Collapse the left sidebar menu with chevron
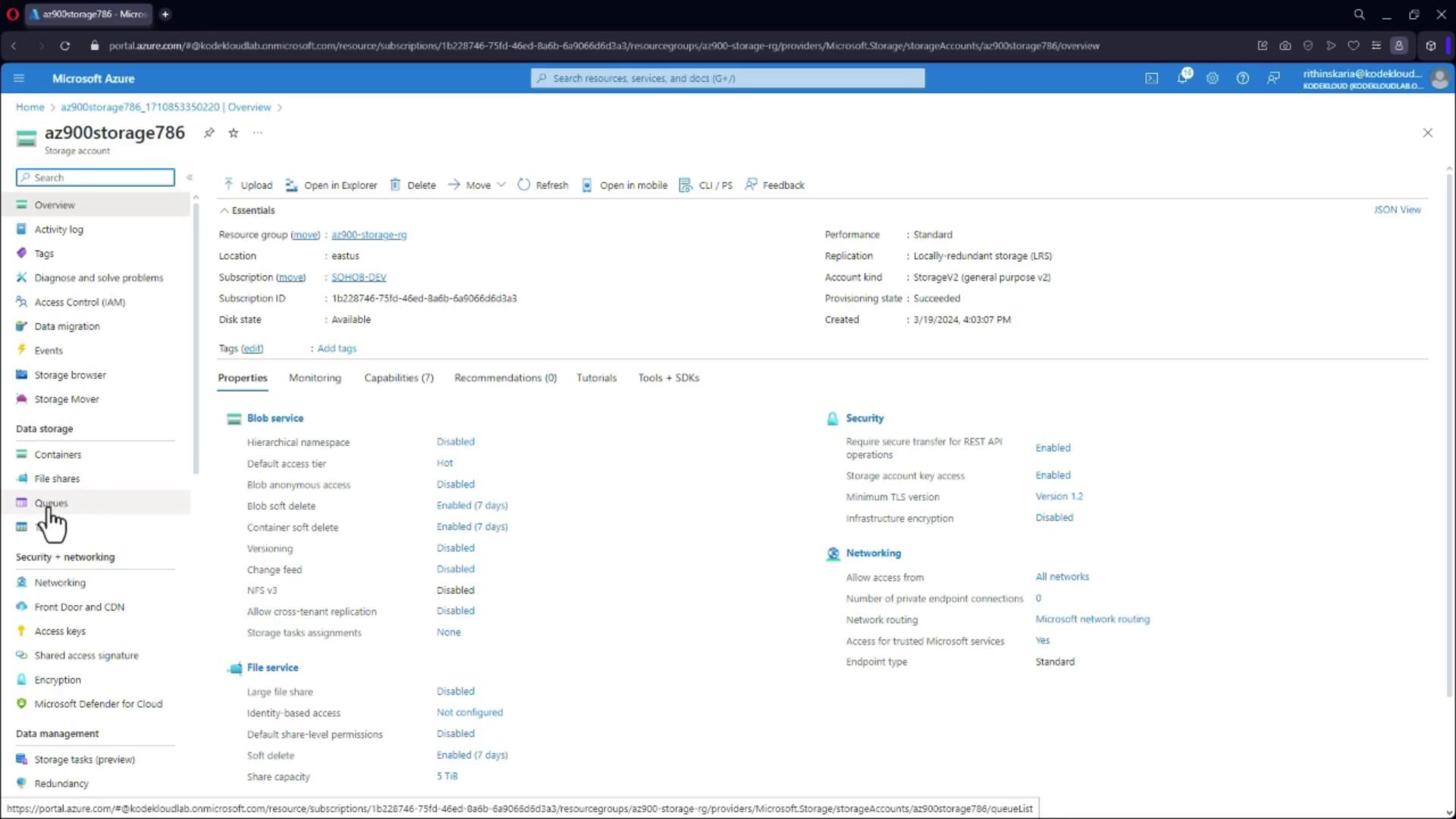The width and height of the screenshot is (1456, 819). pyautogui.click(x=190, y=177)
